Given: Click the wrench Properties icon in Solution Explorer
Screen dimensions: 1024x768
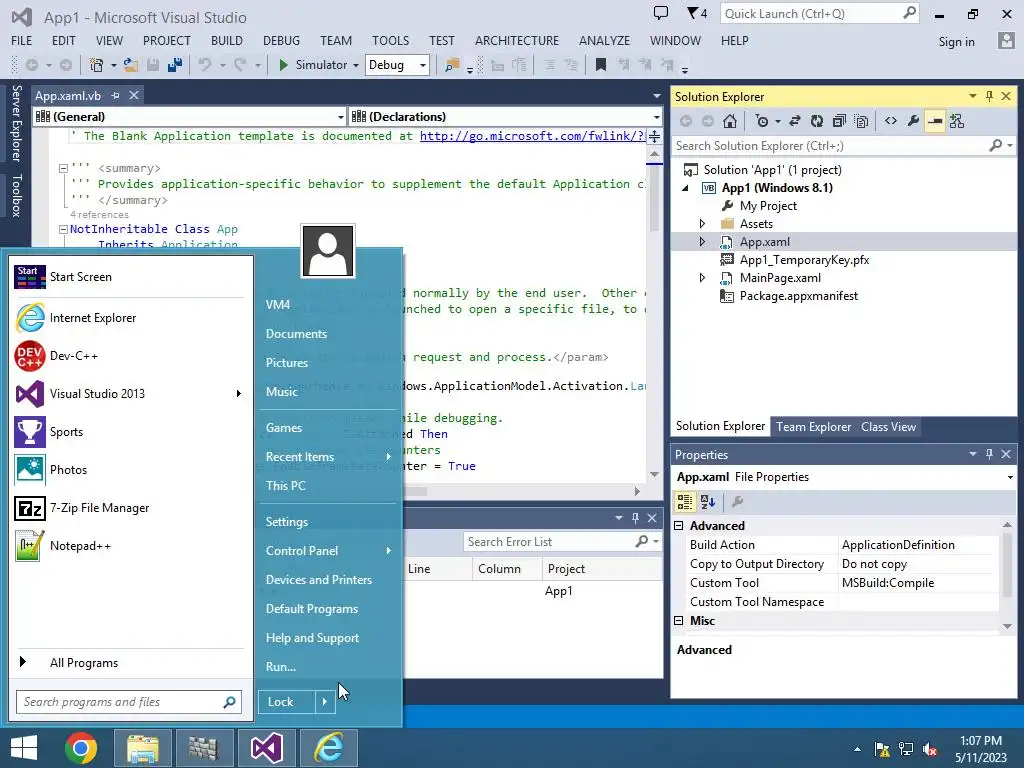Looking at the screenshot, I should [913, 121].
